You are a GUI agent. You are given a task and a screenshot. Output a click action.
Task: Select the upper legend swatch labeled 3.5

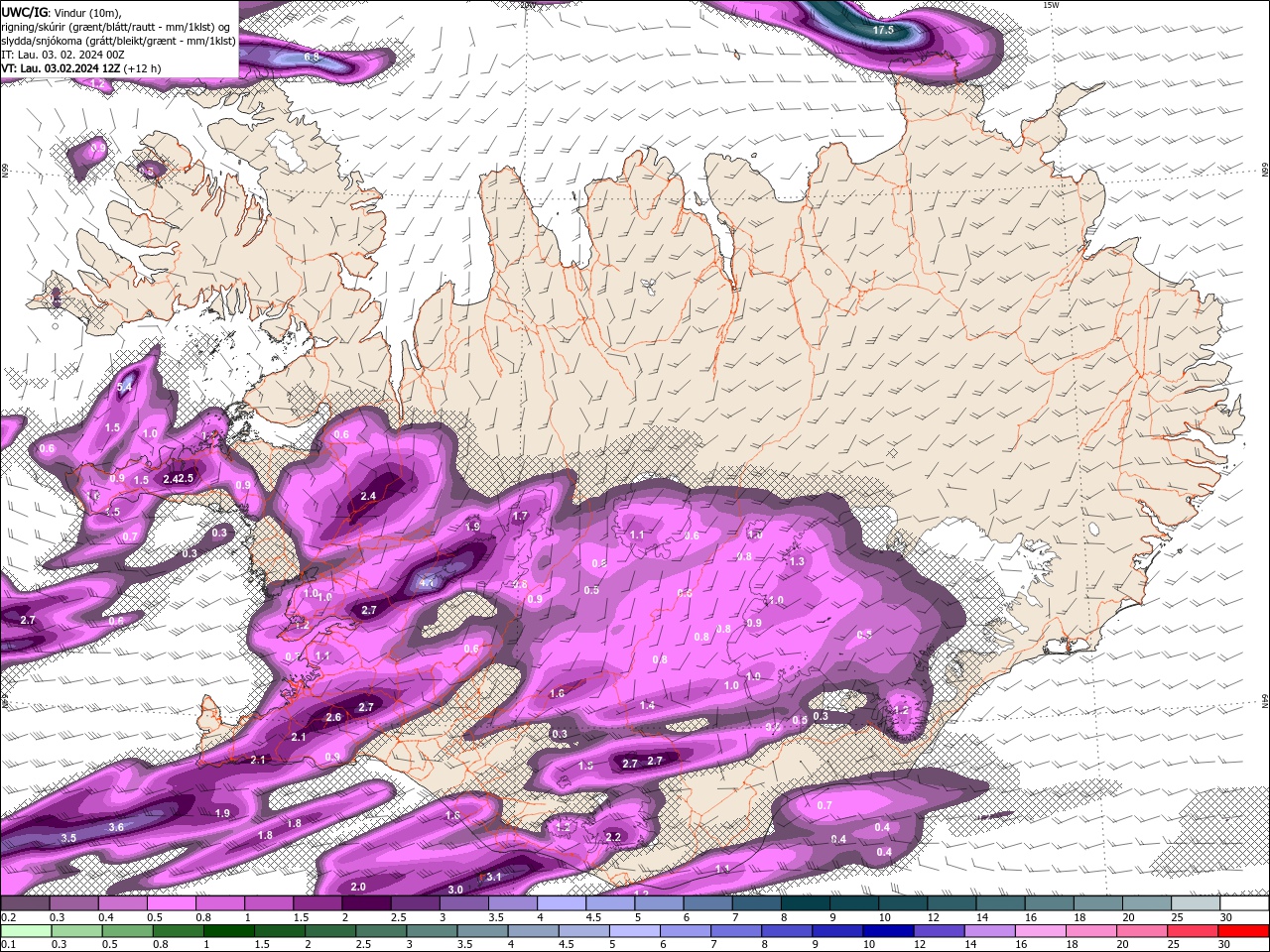tap(513, 904)
